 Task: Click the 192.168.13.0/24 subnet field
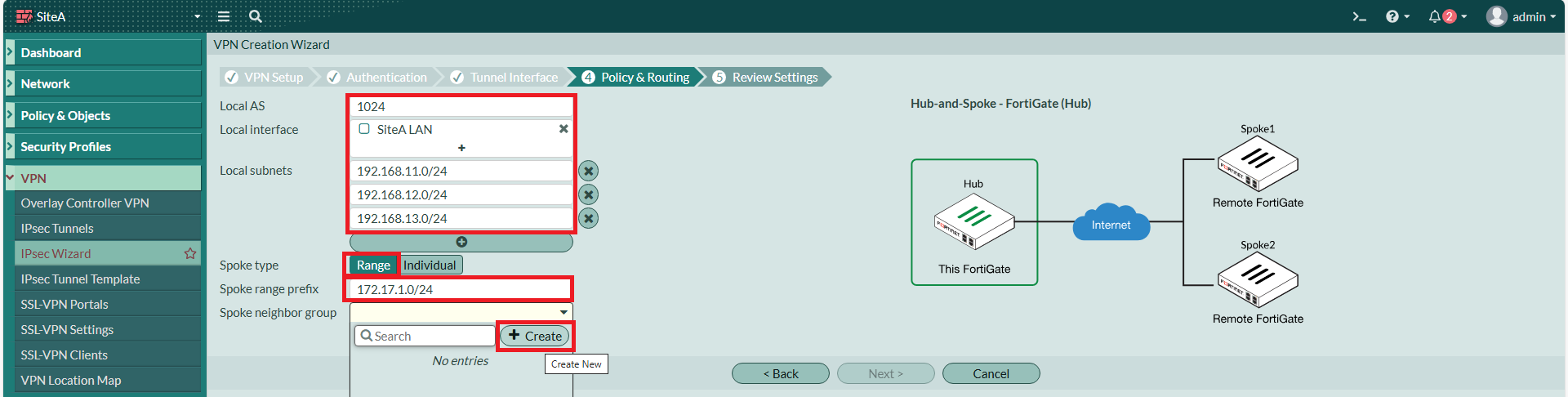461,218
